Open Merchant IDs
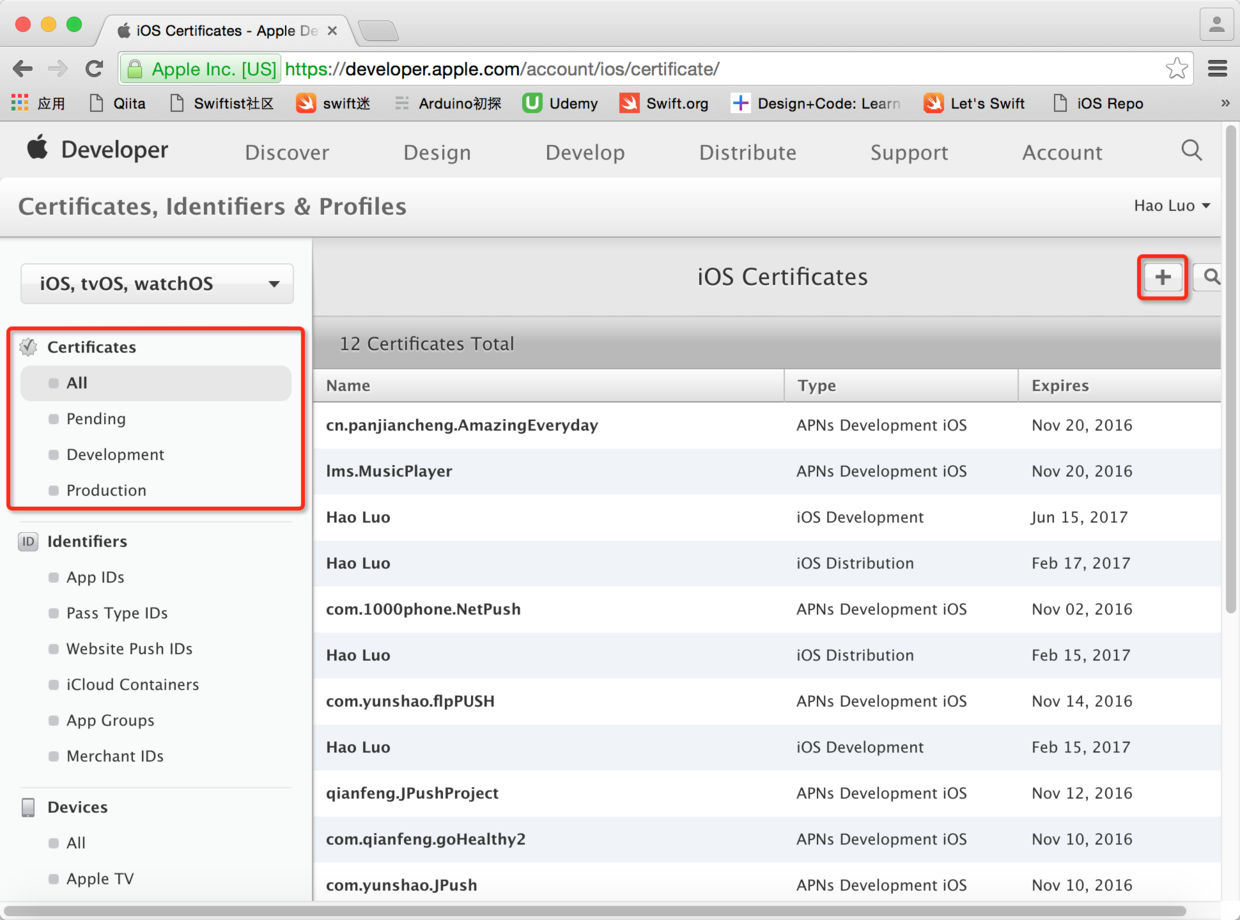Viewport: 1240px width, 920px height. click(x=115, y=758)
